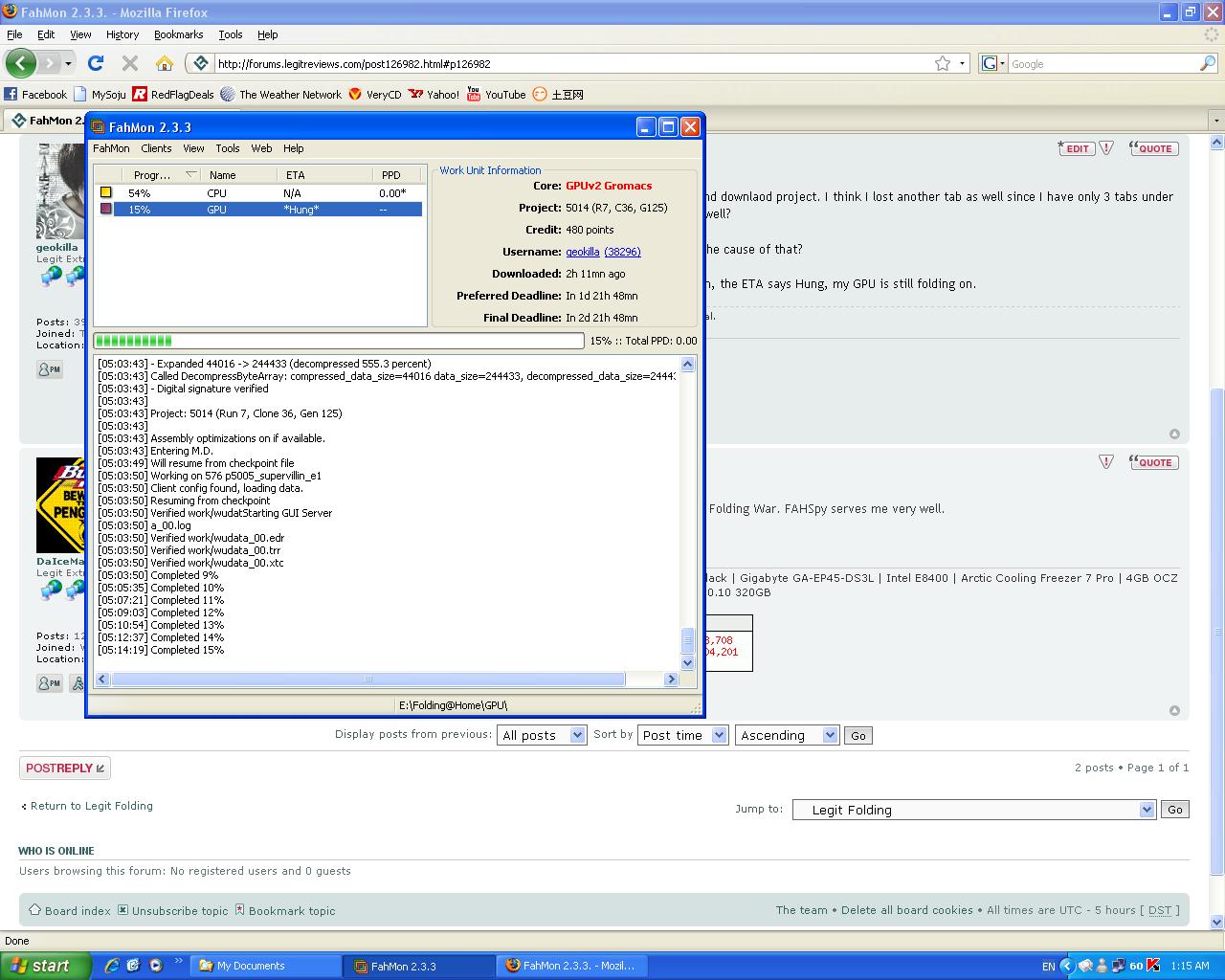Switch to My Documents taskbar button
The height and width of the screenshot is (980, 1225).
click(x=265, y=966)
